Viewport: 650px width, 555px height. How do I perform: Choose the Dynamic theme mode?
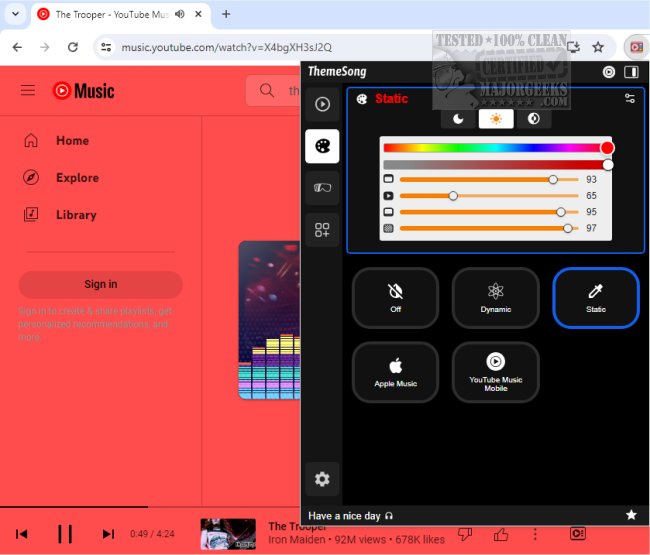495,298
